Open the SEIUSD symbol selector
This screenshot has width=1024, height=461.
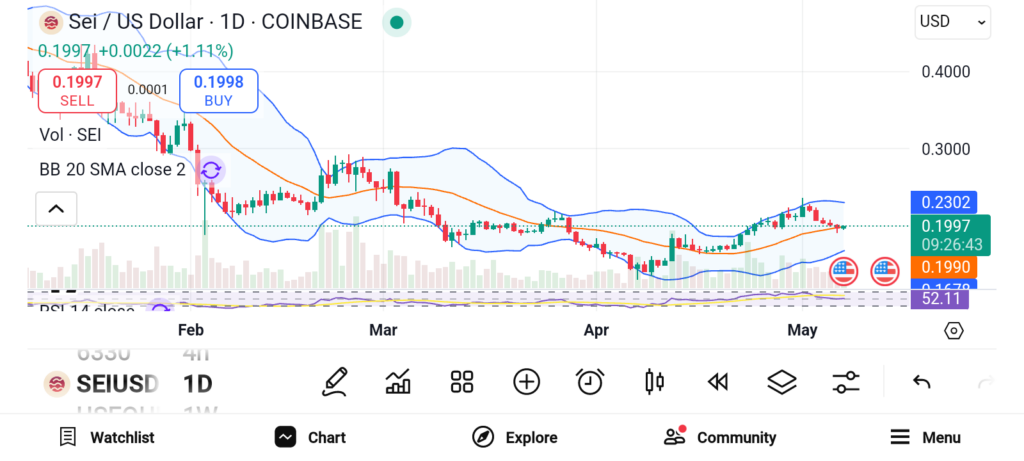(104, 383)
